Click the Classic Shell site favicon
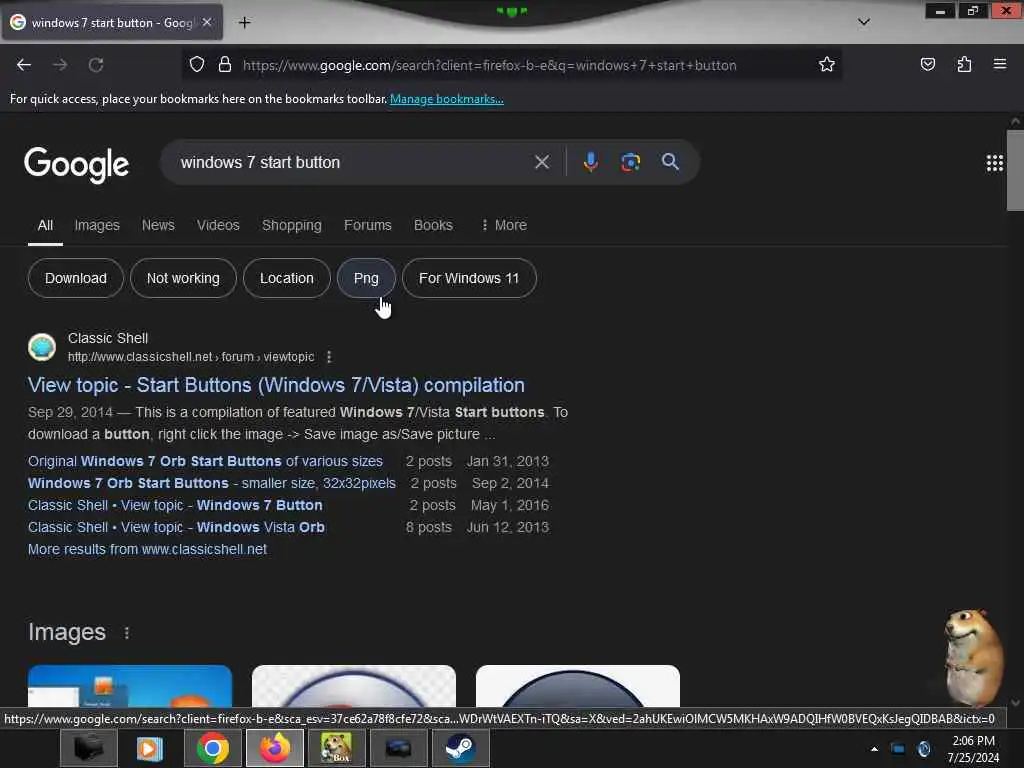The height and width of the screenshot is (768, 1024). [42, 347]
